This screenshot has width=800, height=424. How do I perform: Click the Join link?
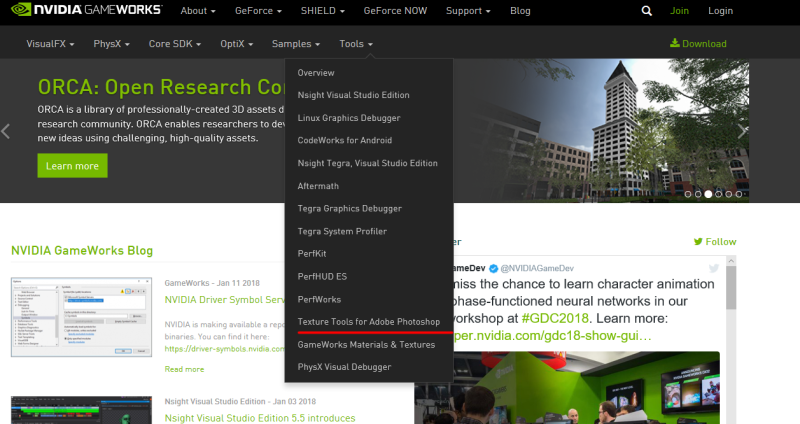pyautogui.click(x=679, y=11)
